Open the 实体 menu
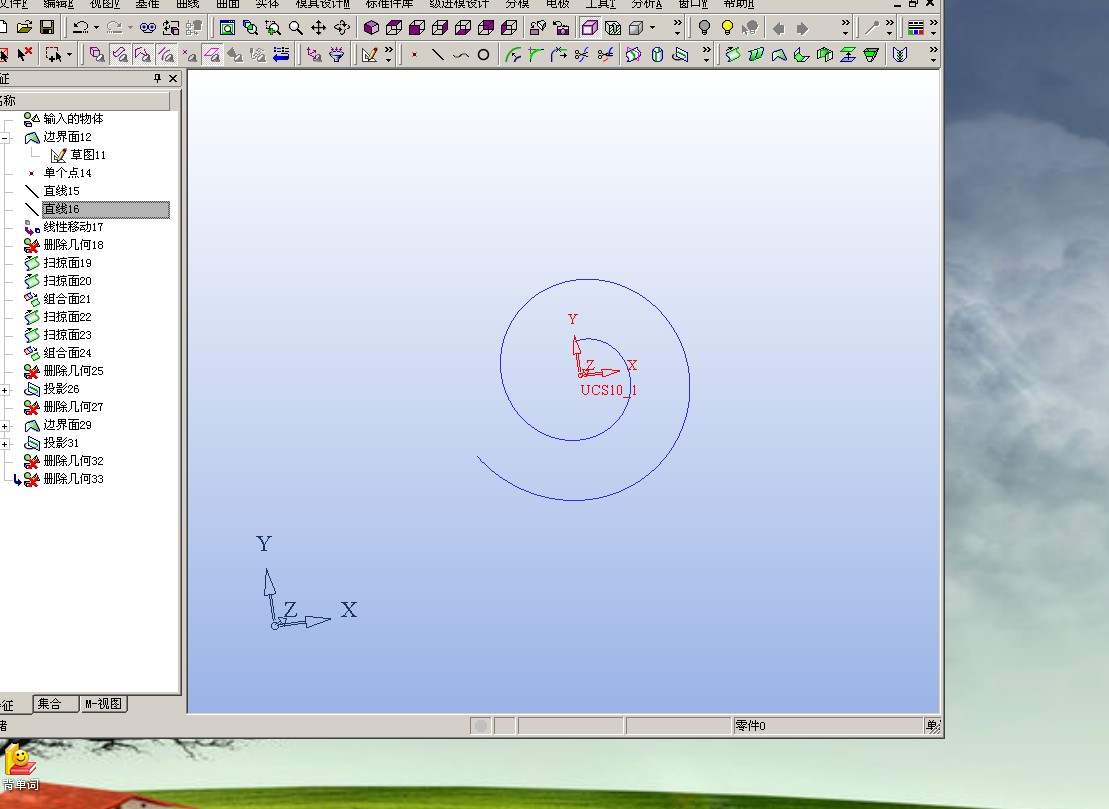Image resolution: width=1109 pixels, height=809 pixels. coord(267,4)
